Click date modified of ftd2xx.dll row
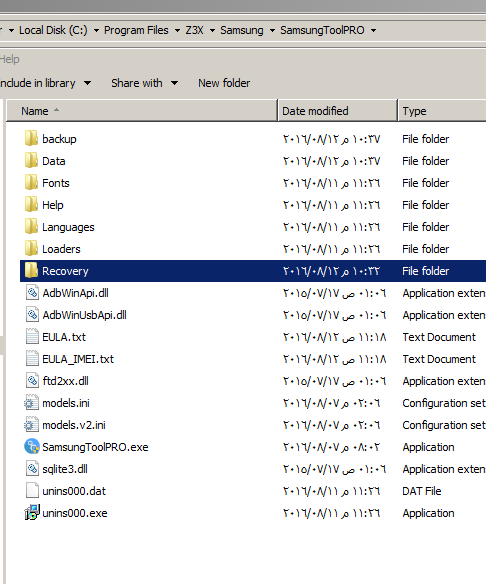Viewport: 486px width, 584px height. pyautogui.click(x=334, y=381)
